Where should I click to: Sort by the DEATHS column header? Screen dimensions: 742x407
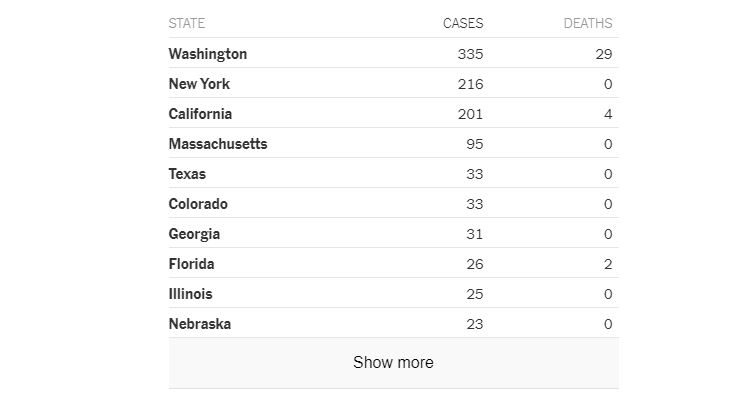pos(588,23)
